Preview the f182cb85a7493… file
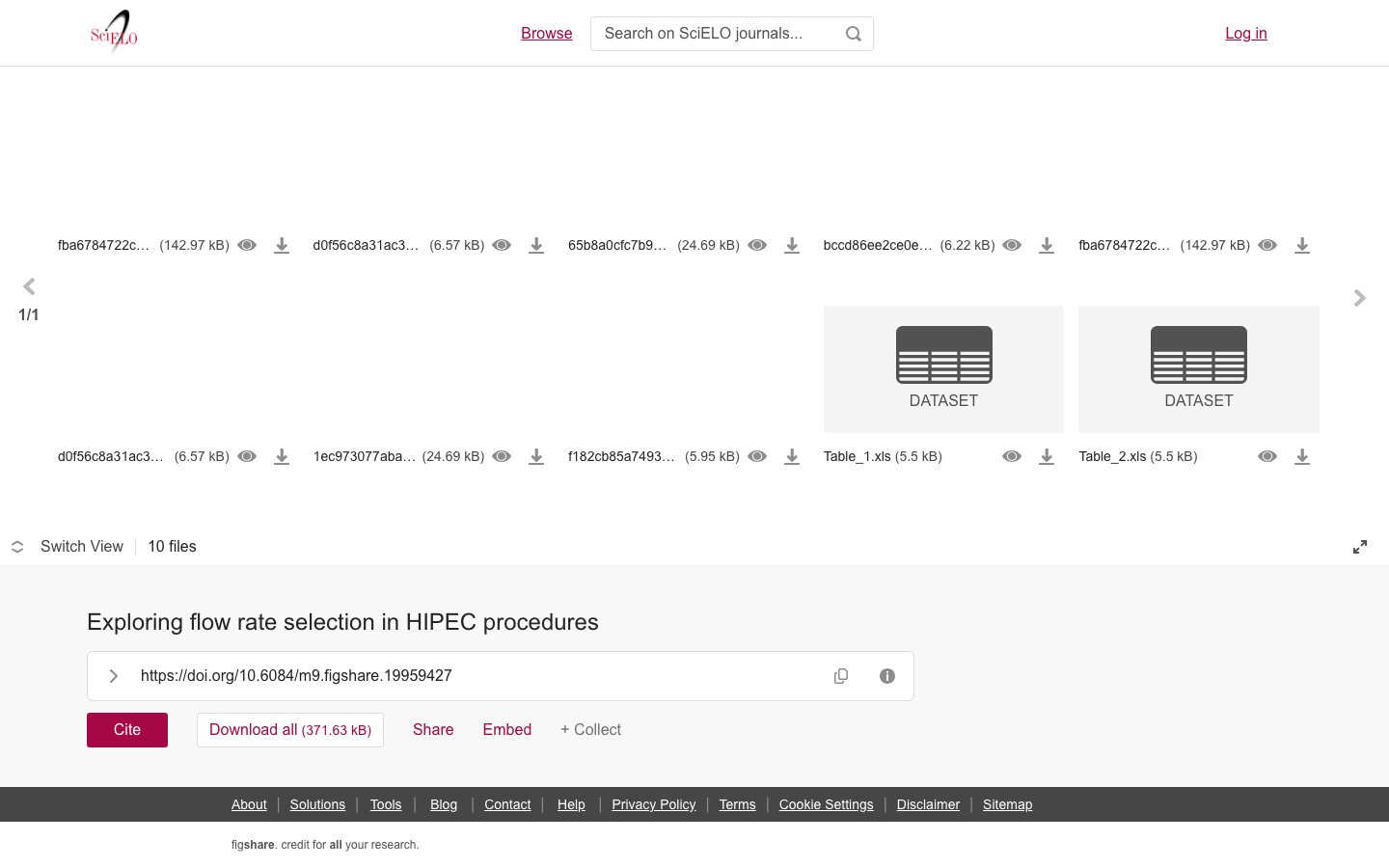 click(x=757, y=456)
